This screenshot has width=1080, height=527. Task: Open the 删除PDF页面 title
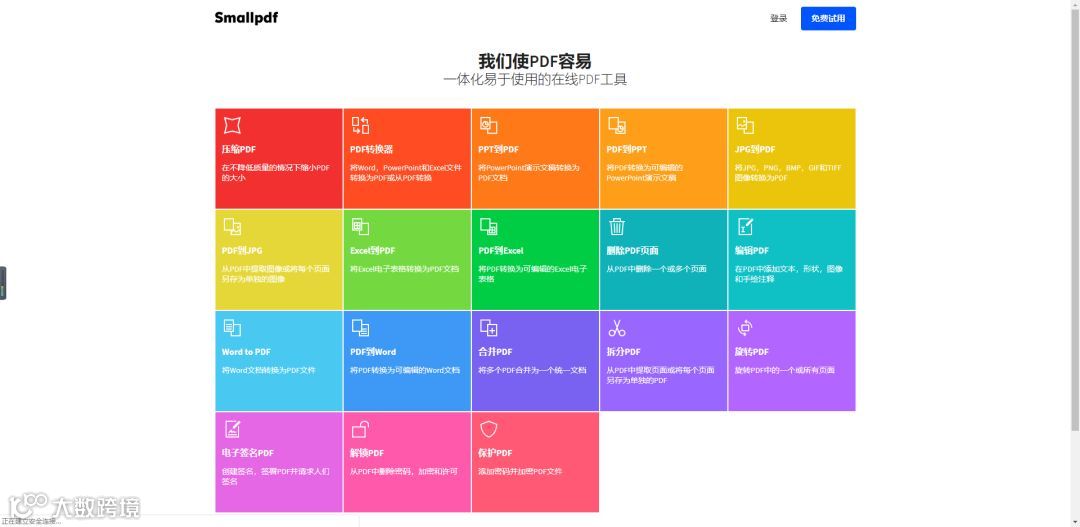632,251
